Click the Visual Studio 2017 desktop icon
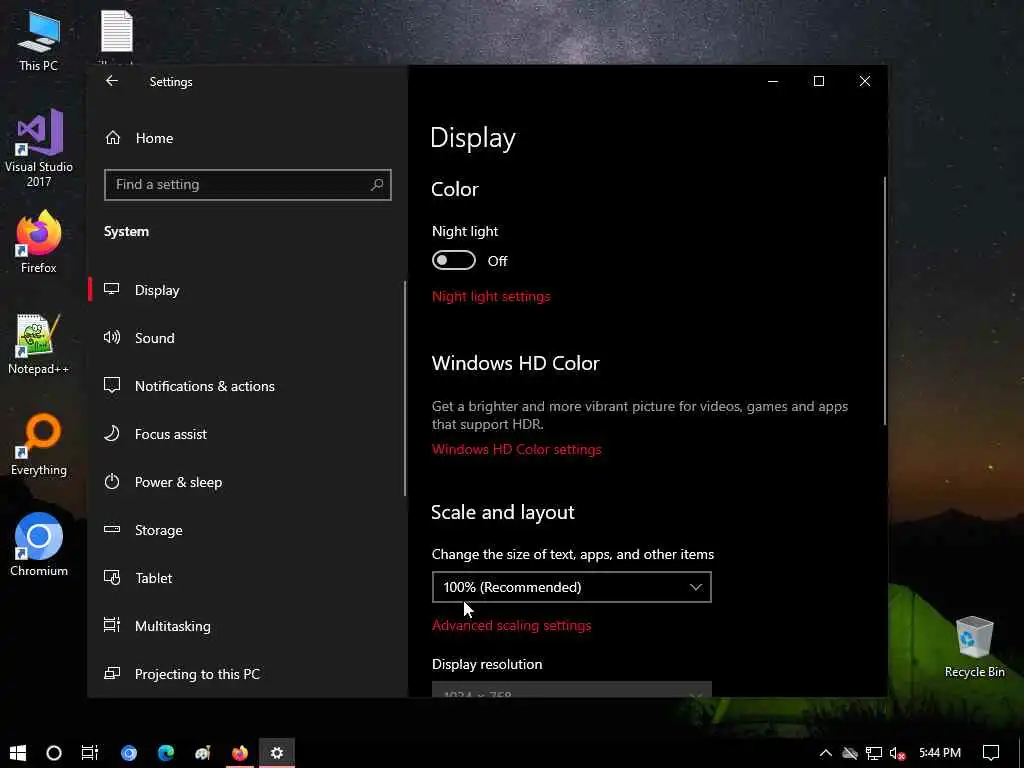 39,148
